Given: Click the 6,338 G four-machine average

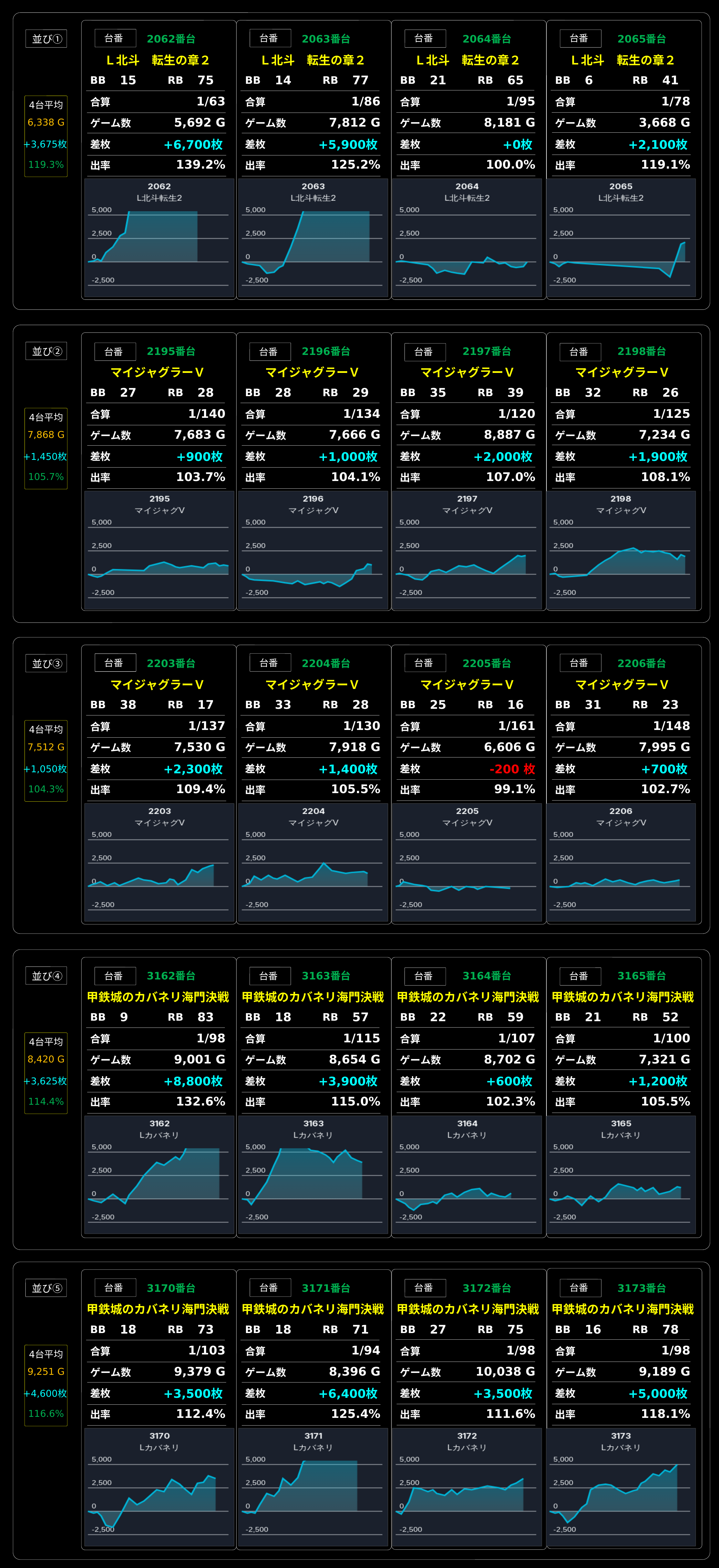Looking at the screenshot, I should 46,122.
